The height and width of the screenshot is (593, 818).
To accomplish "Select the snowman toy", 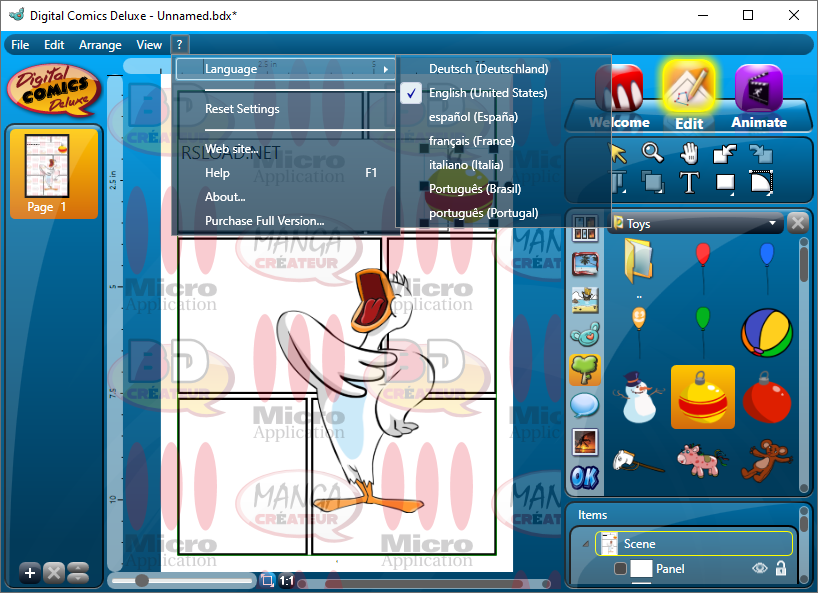I will pos(639,397).
